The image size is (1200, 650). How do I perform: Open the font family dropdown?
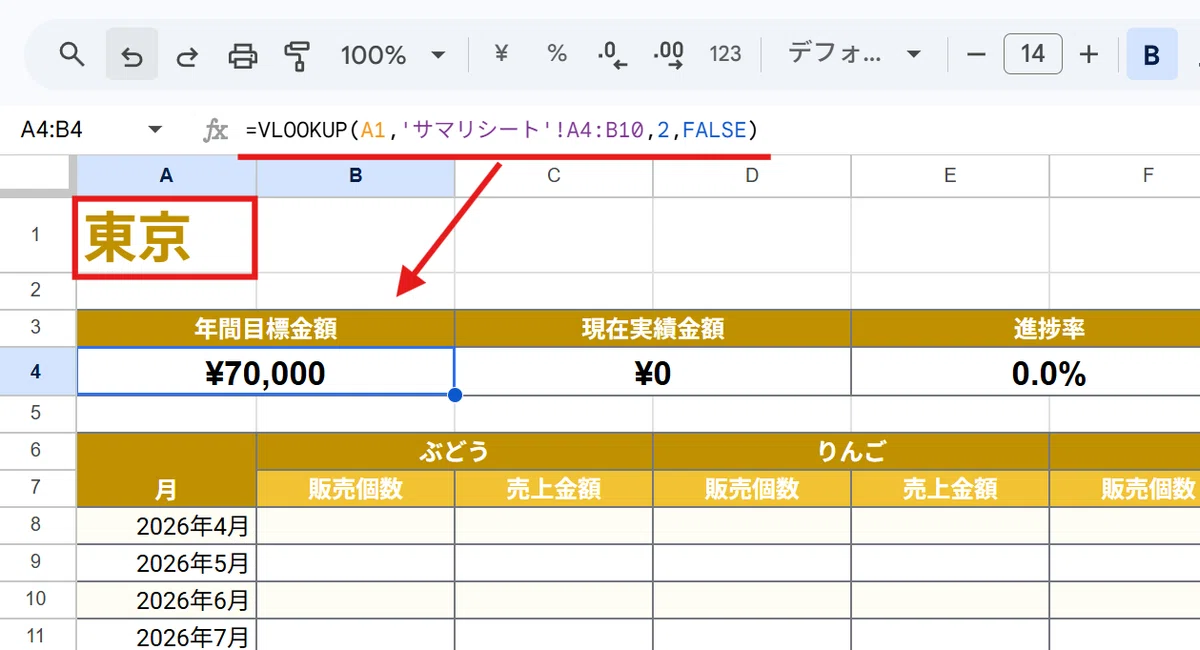(855, 54)
